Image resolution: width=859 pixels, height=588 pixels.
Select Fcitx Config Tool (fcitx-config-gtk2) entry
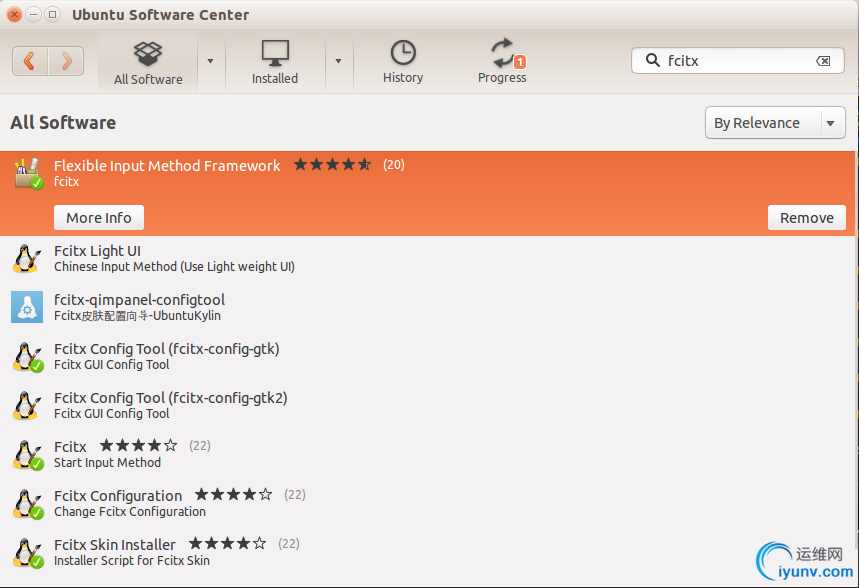(x=427, y=406)
